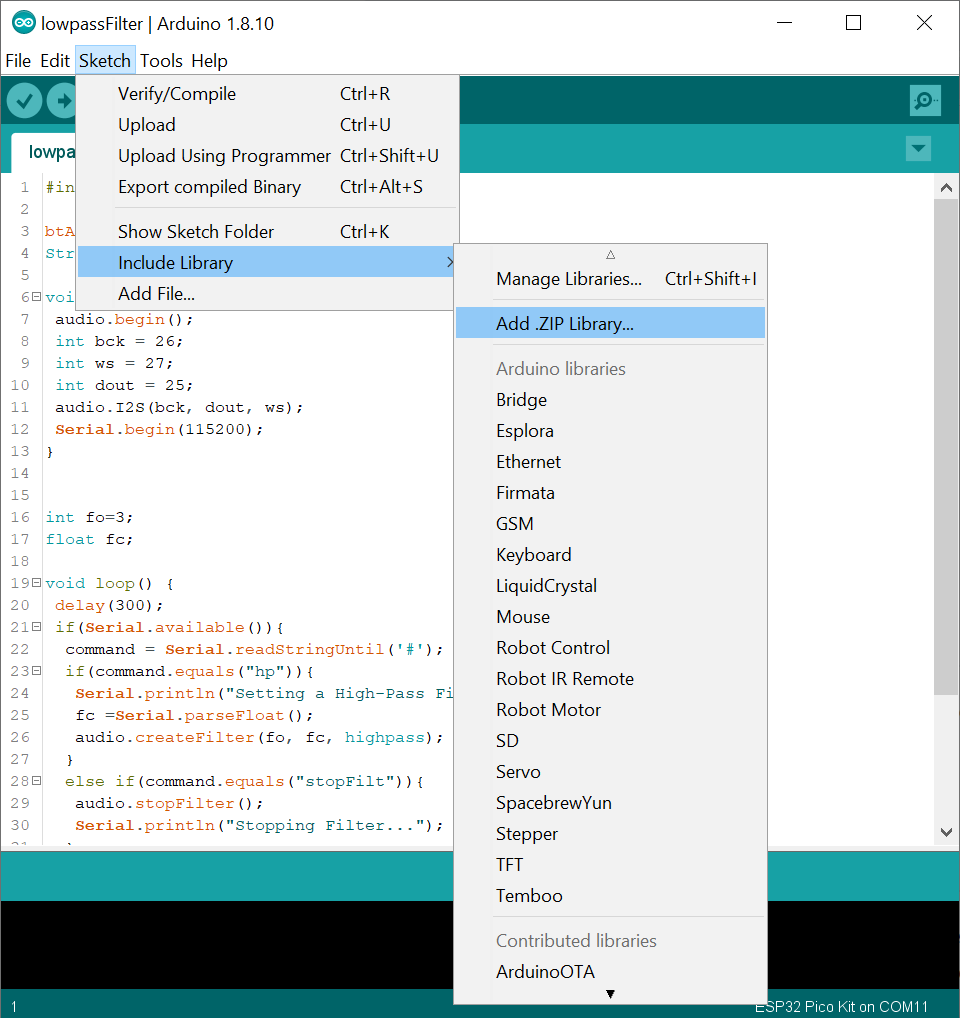The image size is (960, 1018).
Task: Open the Tools menu
Action: tap(161, 61)
